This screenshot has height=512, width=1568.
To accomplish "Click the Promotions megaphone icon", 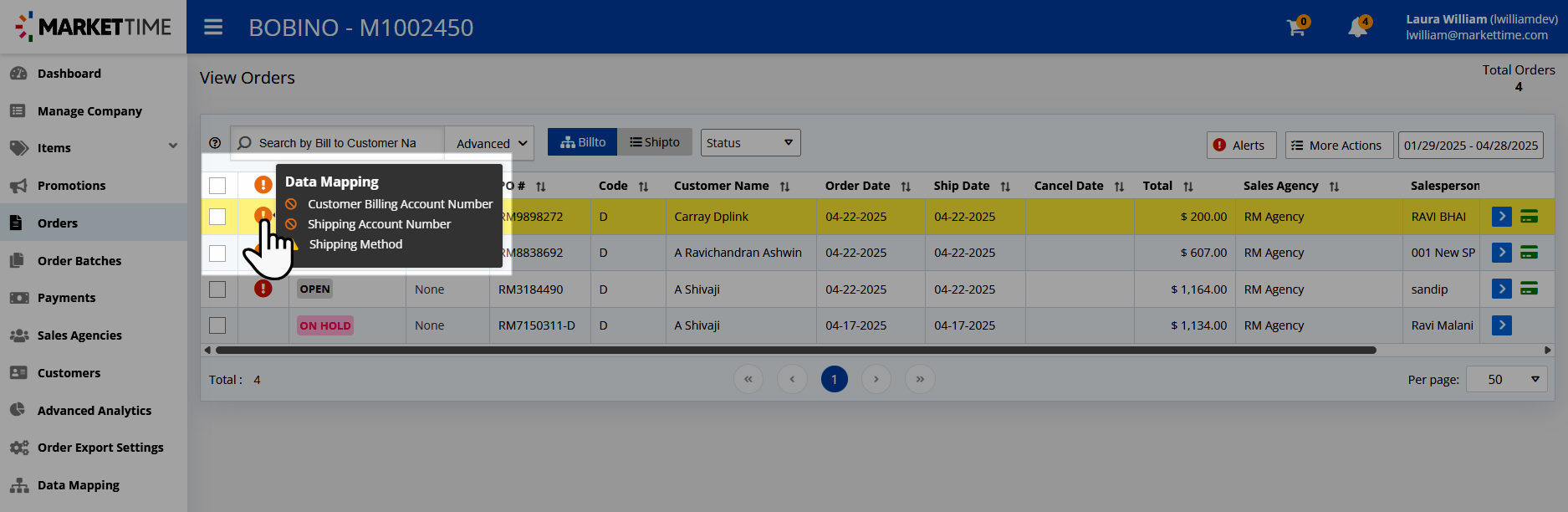I will [18, 186].
